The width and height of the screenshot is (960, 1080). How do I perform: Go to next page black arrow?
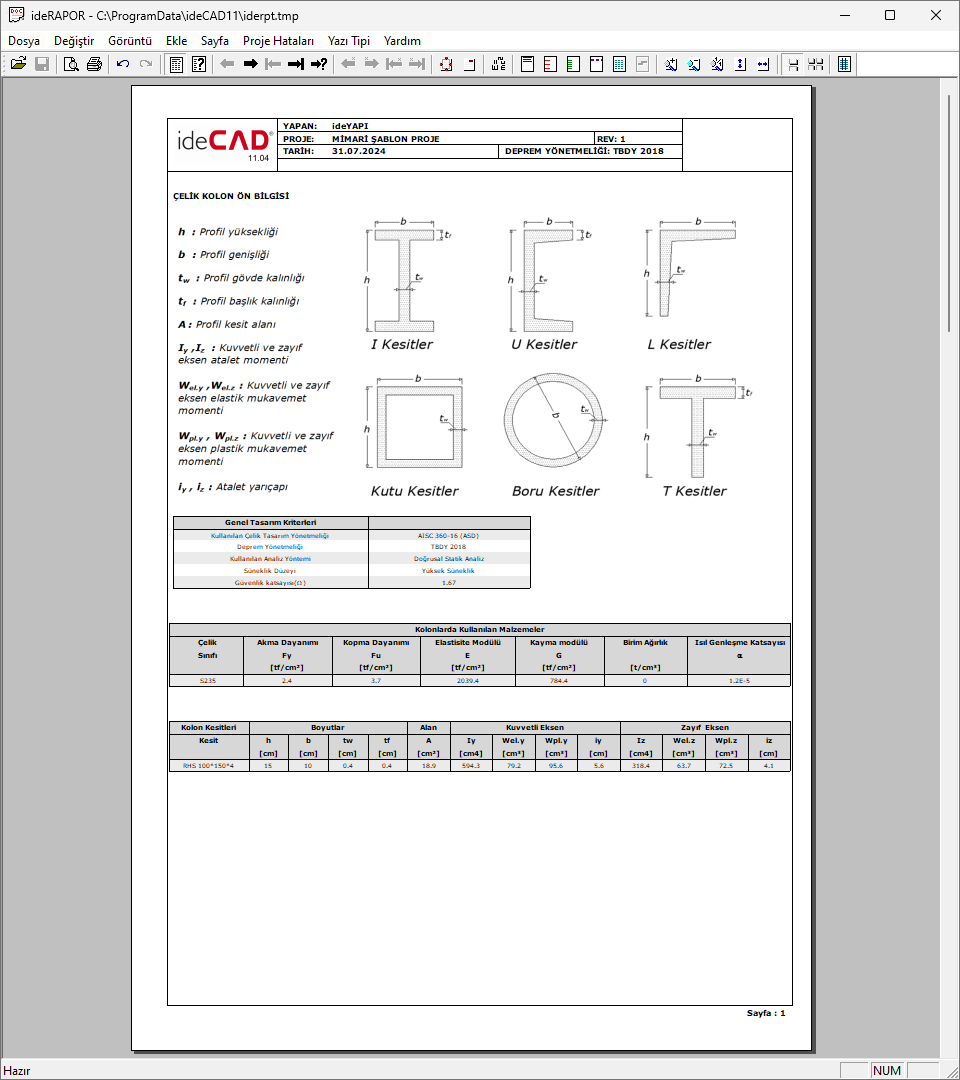click(x=250, y=64)
